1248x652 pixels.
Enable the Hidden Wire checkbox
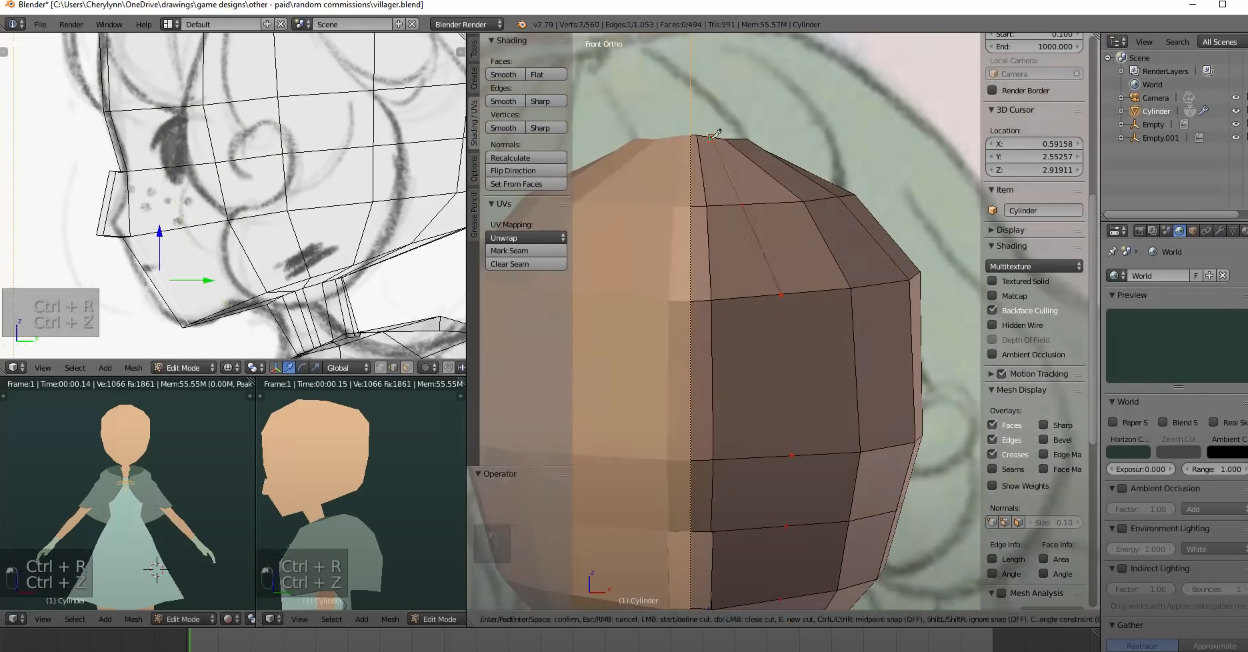992,325
